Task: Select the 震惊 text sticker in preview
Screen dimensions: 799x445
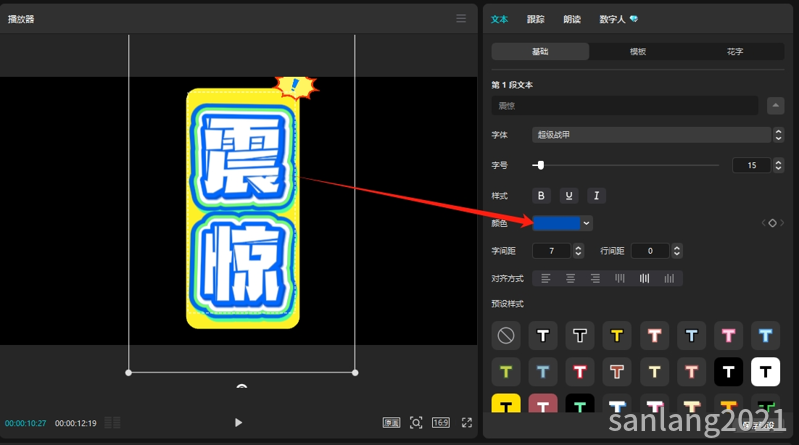Action: pyautogui.click(x=243, y=209)
